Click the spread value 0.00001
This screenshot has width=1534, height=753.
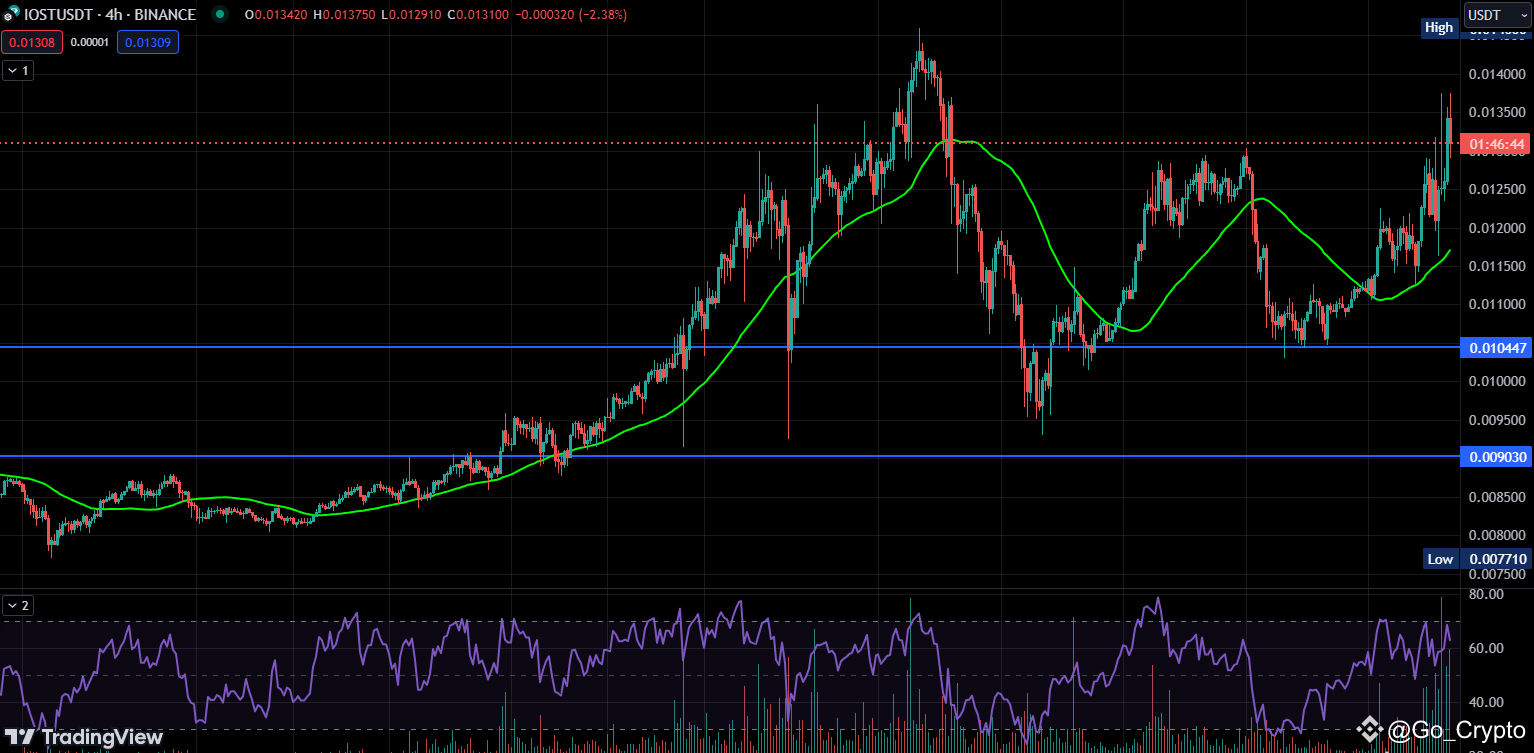pyautogui.click(x=91, y=42)
